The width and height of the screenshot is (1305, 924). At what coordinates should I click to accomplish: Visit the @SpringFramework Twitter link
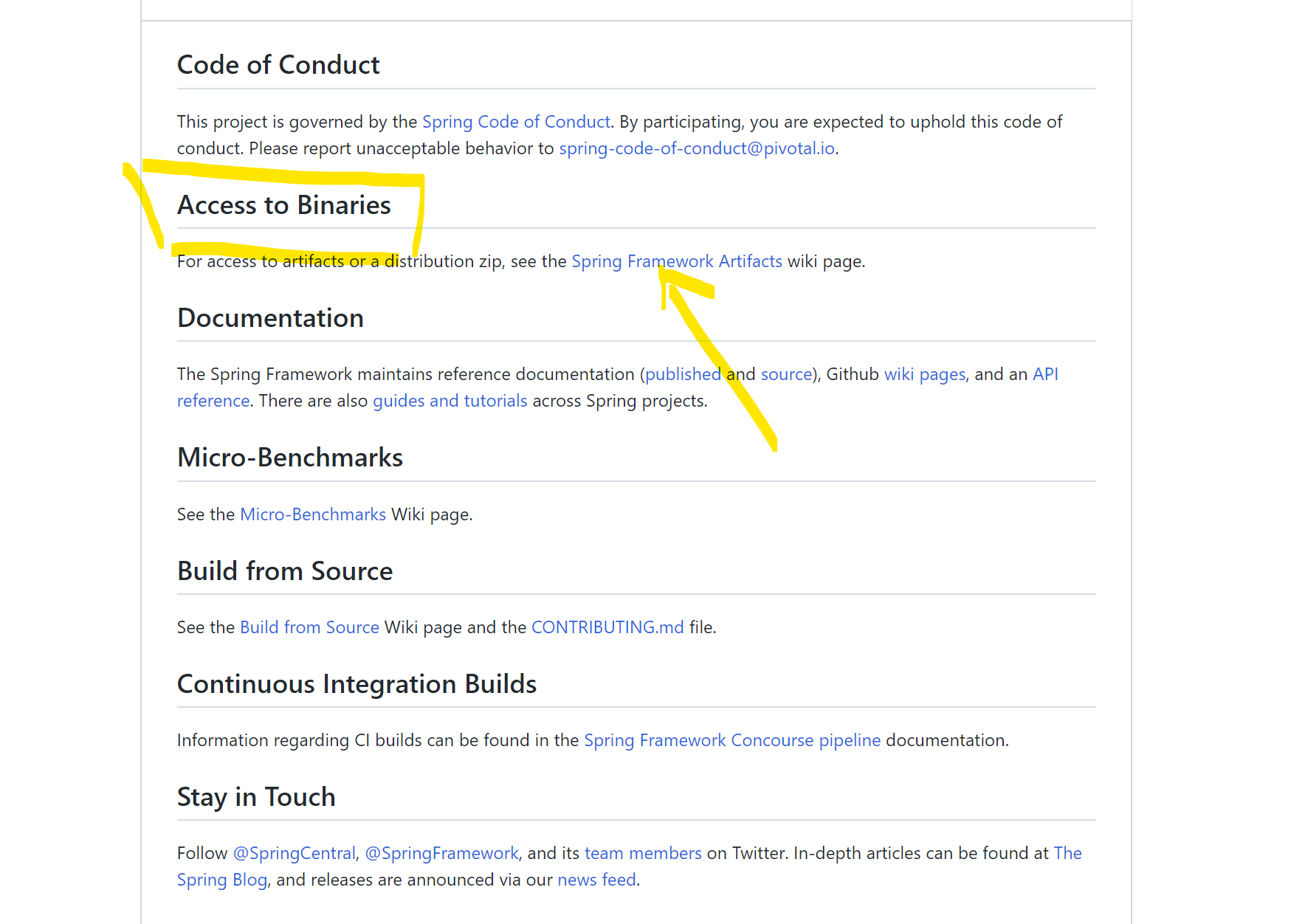[441, 853]
